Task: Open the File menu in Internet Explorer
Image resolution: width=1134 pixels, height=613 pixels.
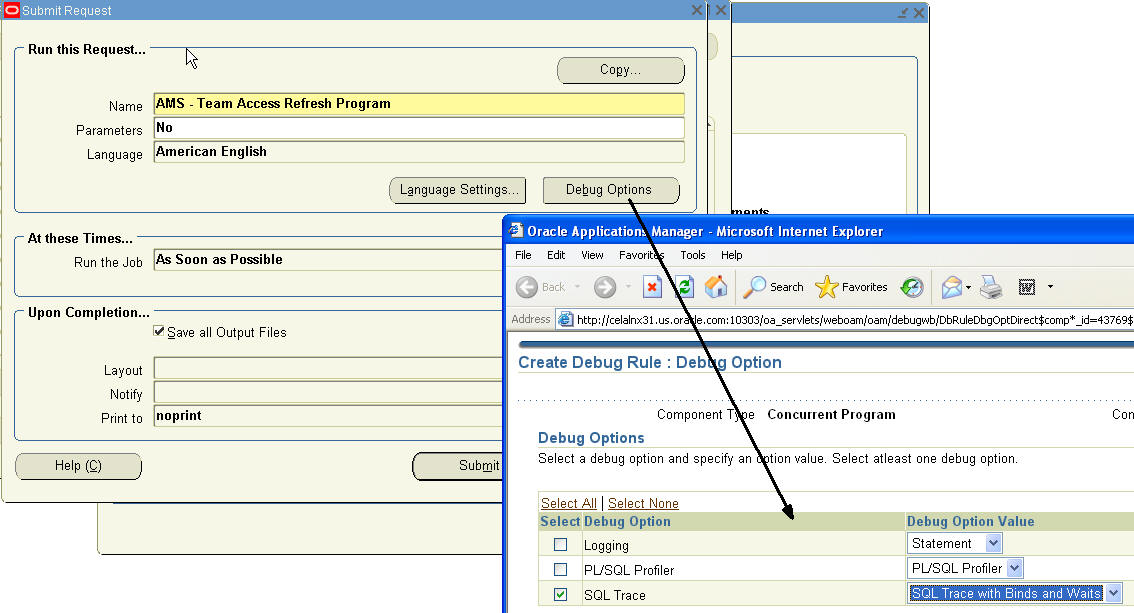Action: click(523, 255)
